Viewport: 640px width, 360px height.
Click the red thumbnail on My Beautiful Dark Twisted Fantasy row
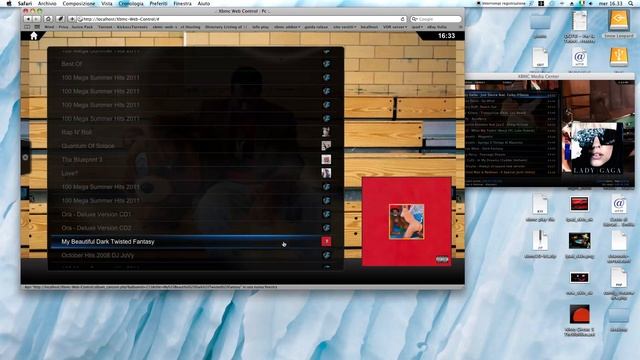(x=326, y=241)
